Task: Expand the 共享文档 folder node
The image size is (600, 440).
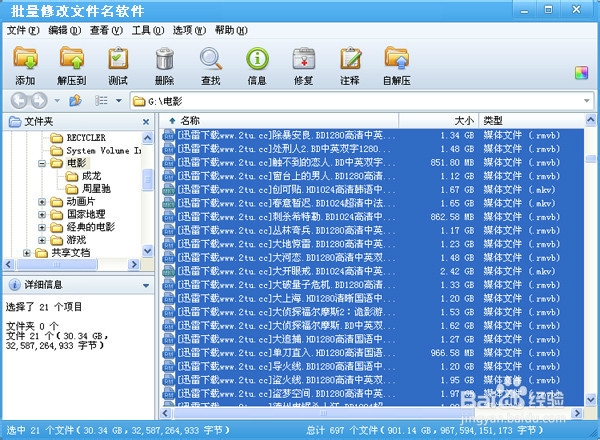Action: click(26, 253)
